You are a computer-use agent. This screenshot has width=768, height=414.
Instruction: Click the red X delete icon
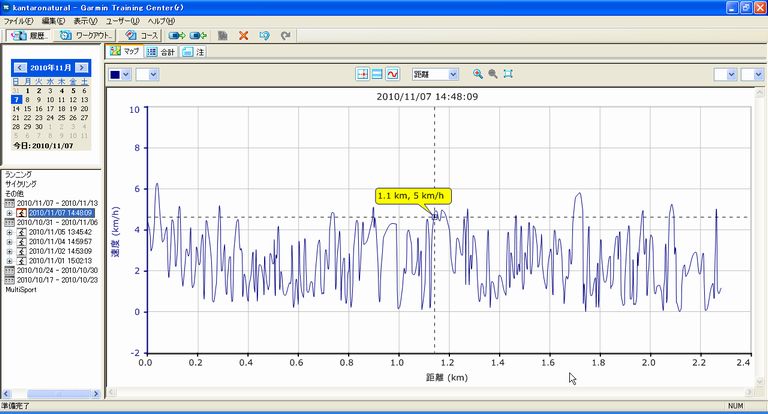243,35
